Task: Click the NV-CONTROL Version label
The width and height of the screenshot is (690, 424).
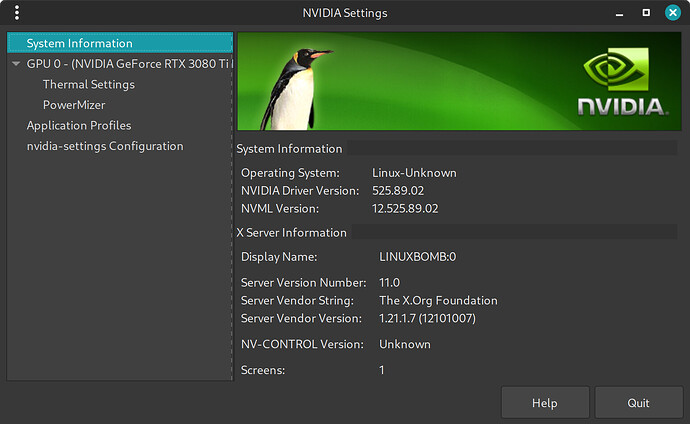Action: click(x=302, y=344)
